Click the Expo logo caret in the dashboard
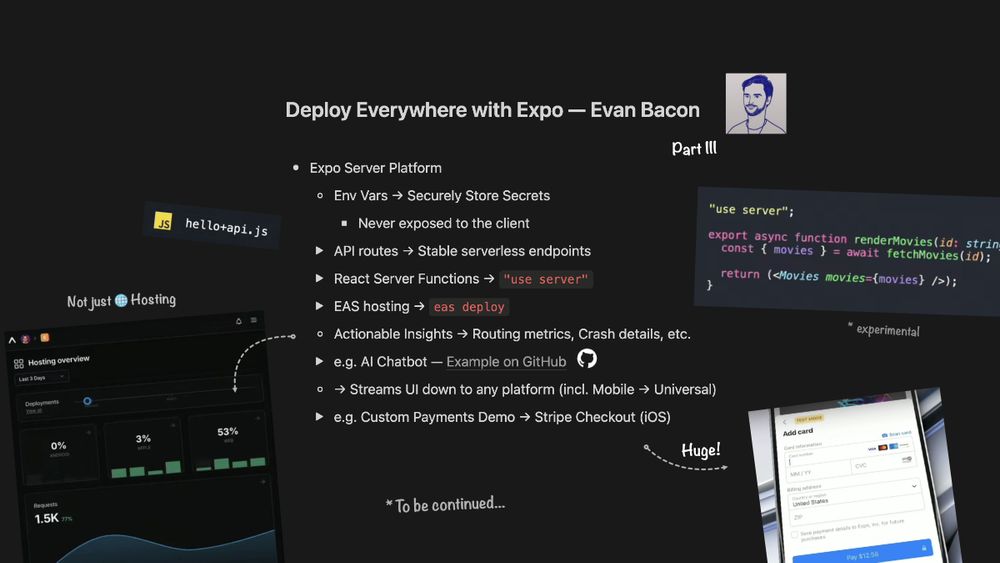The image size is (1000, 563). 12,340
